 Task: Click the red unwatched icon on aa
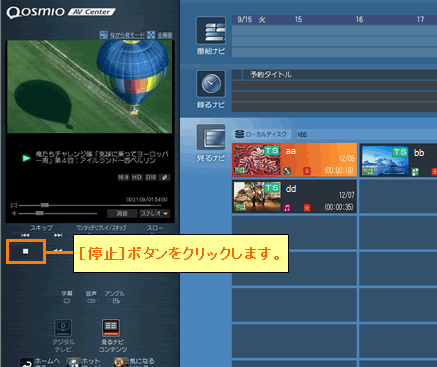(307, 171)
